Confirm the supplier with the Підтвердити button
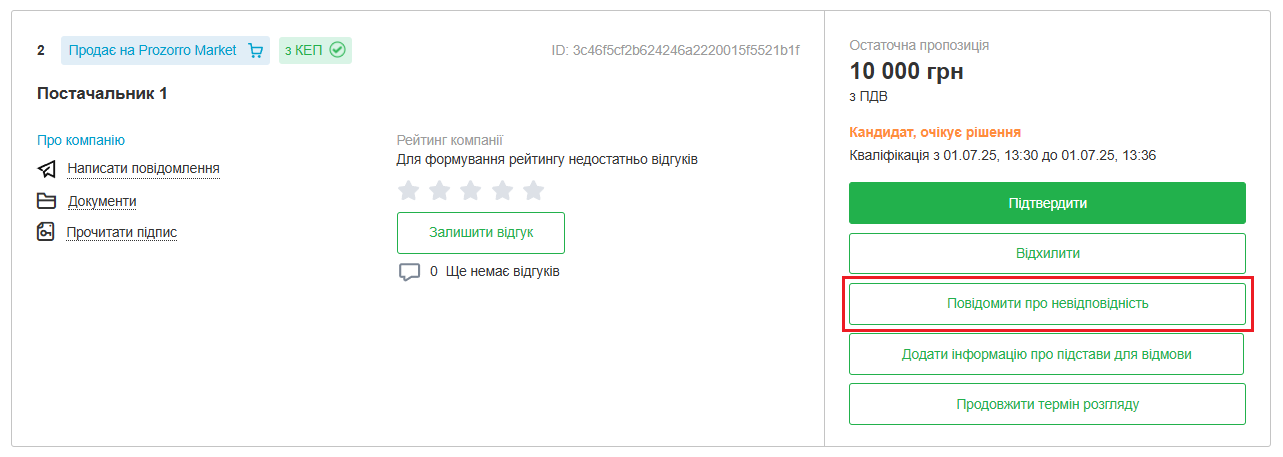The height and width of the screenshot is (457, 1283). 1047,203
